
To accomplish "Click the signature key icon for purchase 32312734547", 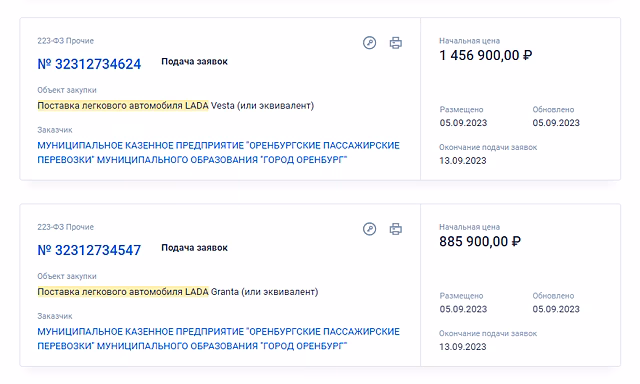I will pos(369,229).
